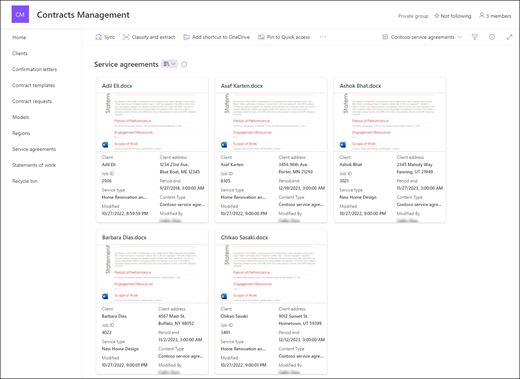
Task: Click New Home Design on Barbara Dias card
Action: (x=120, y=349)
